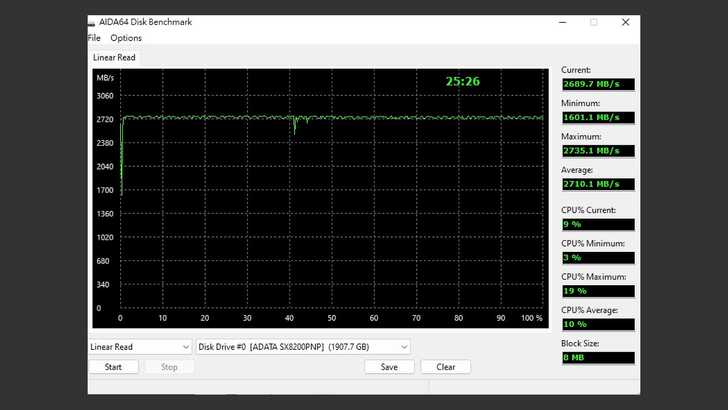The image size is (728, 410).
Task: Open the File menu
Action: click(x=94, y=38)
